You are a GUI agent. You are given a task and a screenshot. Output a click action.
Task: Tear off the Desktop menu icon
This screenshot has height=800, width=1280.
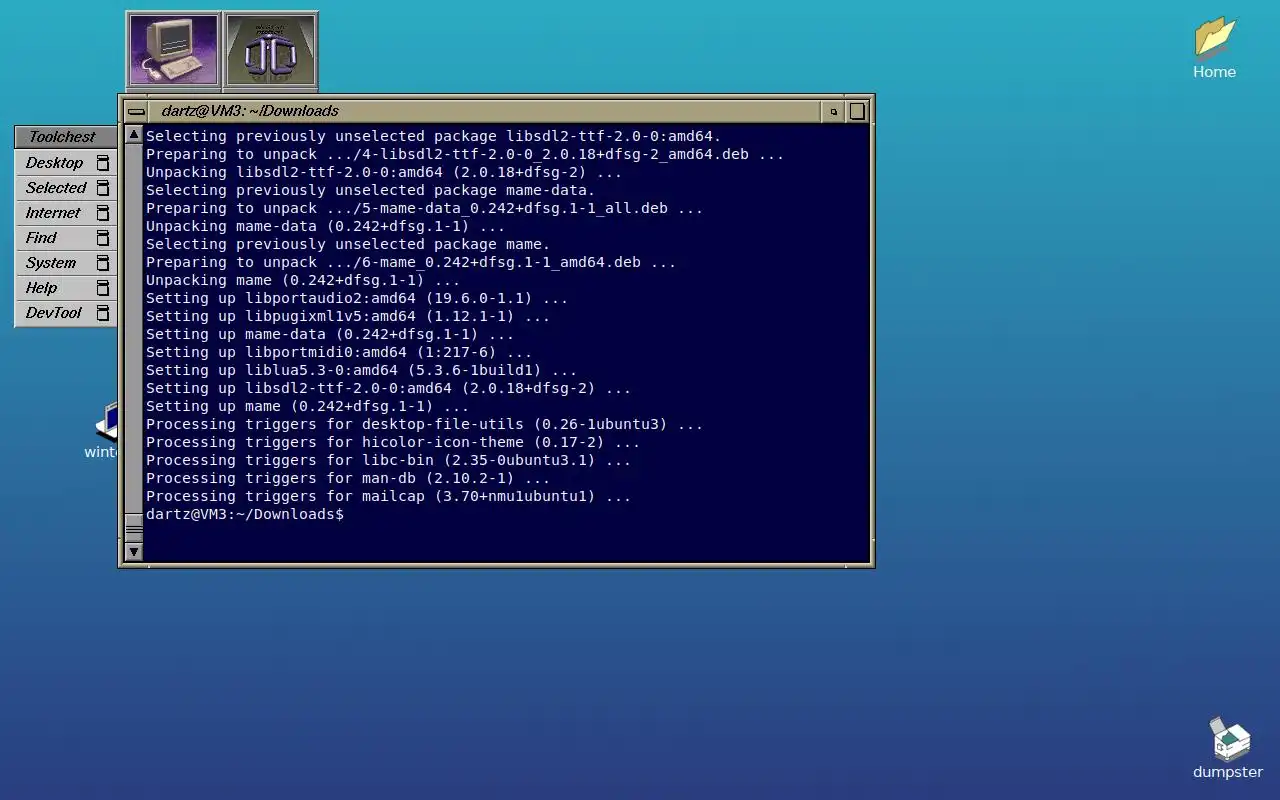click(x=102, y=163)
